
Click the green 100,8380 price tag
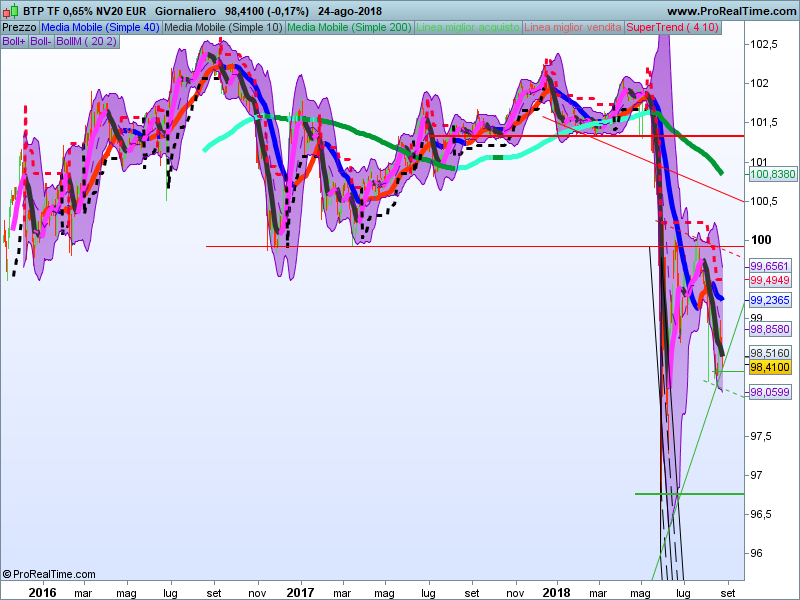pyautogui.click(x=772, y=174)
